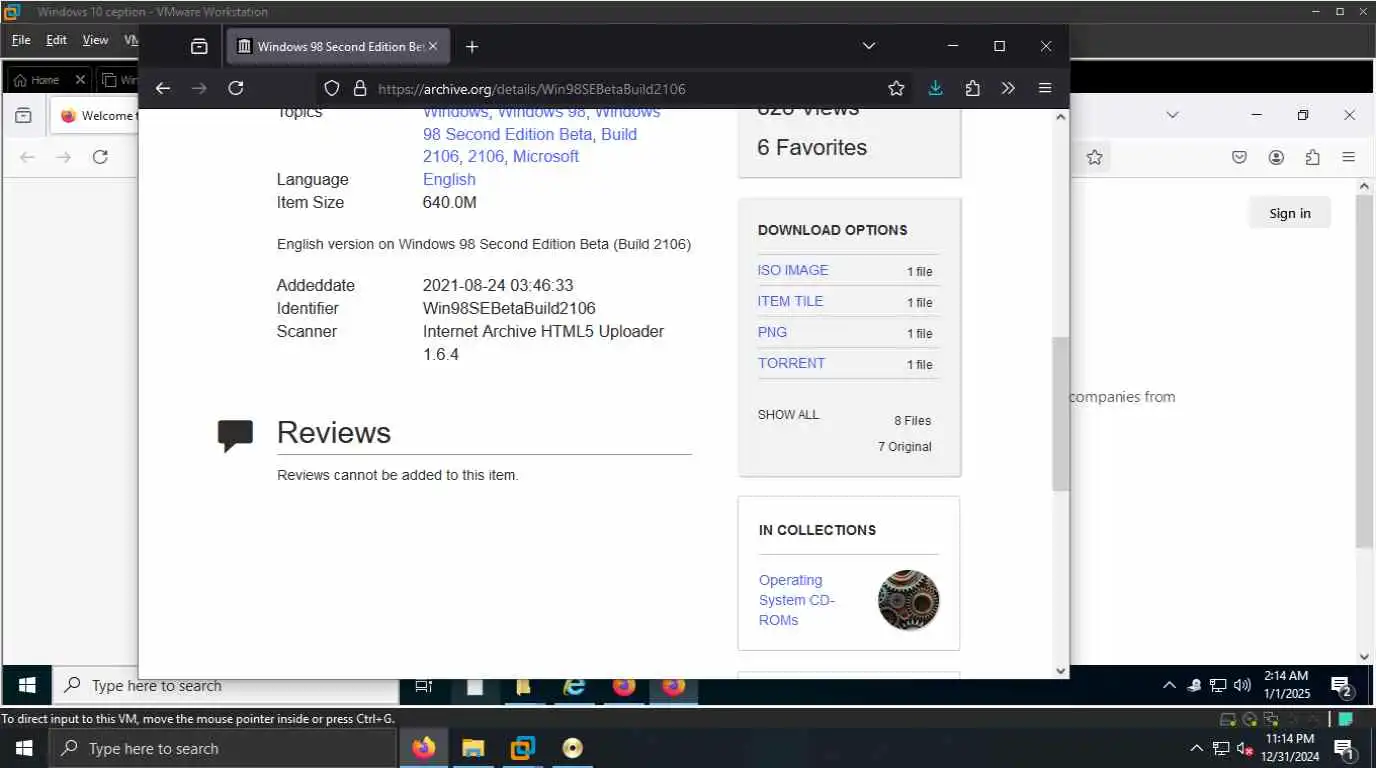The width and height of the screenshot is (1376, 768).
Task: Open VMware File menu
Action: click(x=21, y=40)
